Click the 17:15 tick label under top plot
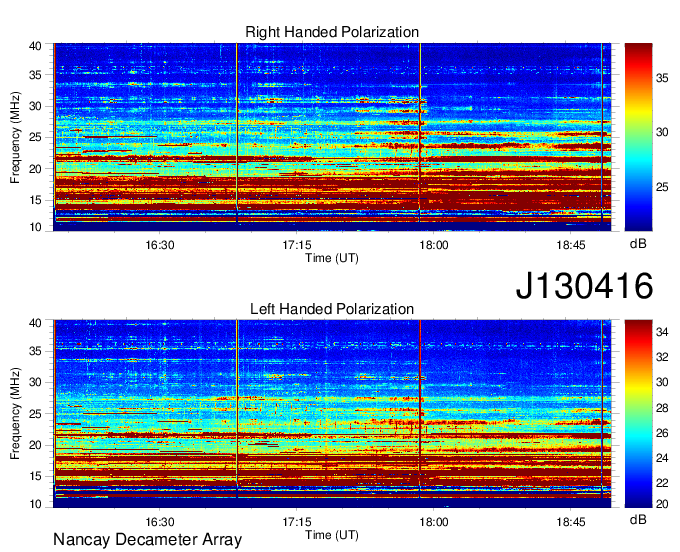This screenshot has height=552, width=680. point(297,245)
